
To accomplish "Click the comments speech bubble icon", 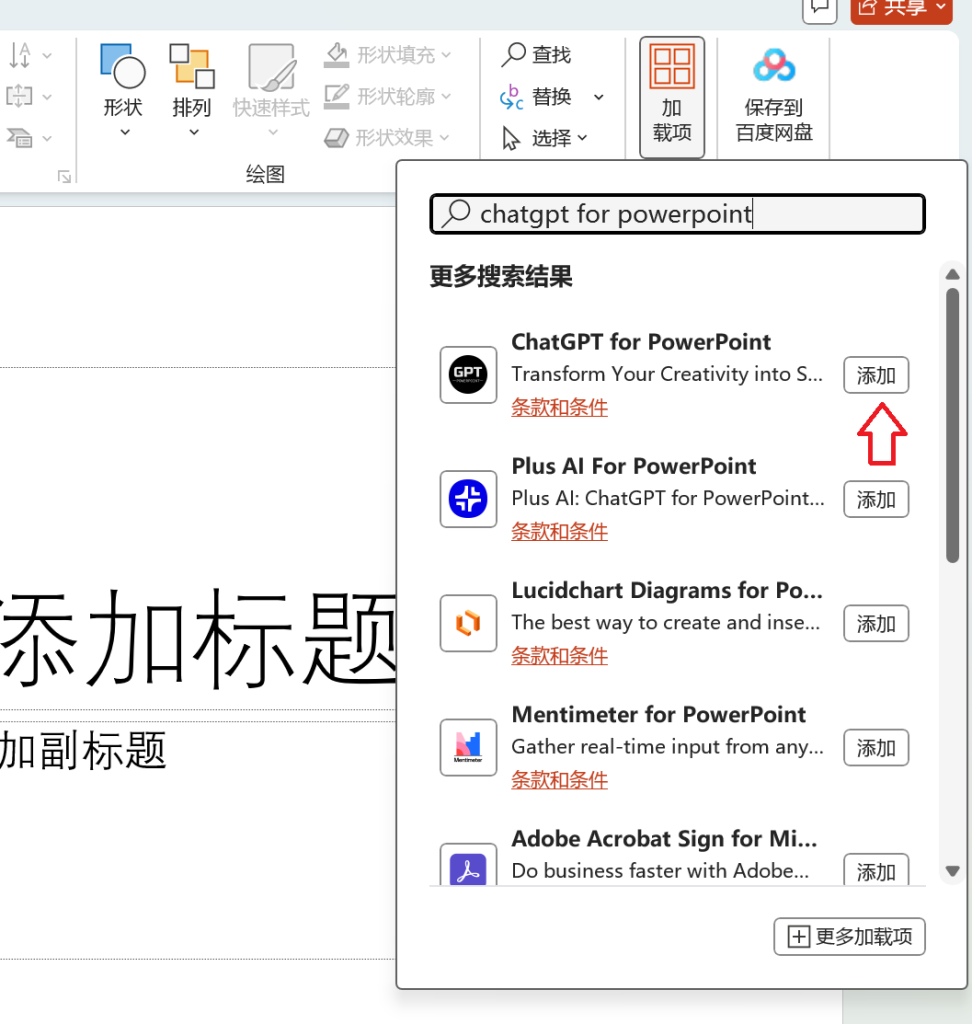I will tap(820, 8).
